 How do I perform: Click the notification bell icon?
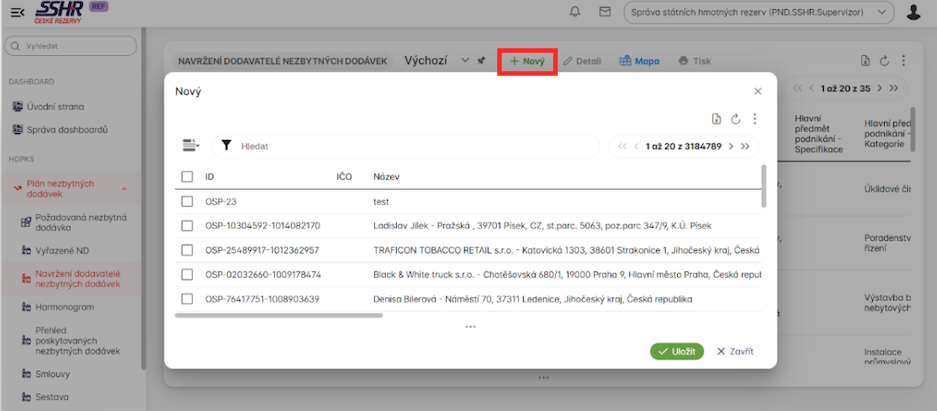574,12
